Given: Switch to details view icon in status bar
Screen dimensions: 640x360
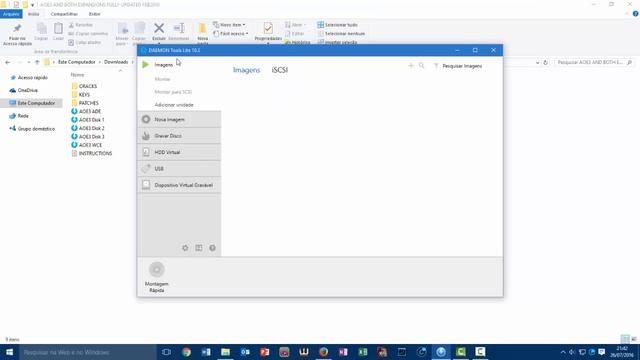Looking at the screenshot, I should 625,339.
